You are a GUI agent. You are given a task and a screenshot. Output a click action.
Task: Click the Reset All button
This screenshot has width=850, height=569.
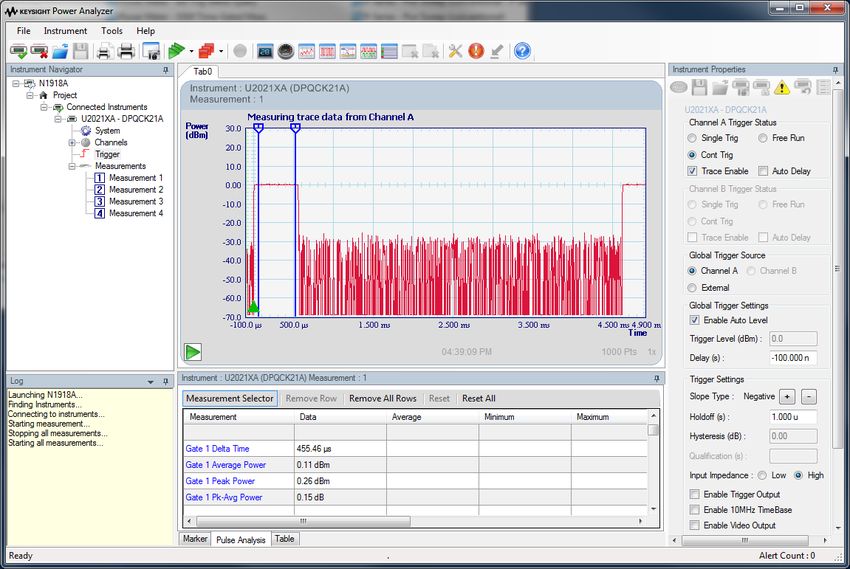tap(479, 399)
